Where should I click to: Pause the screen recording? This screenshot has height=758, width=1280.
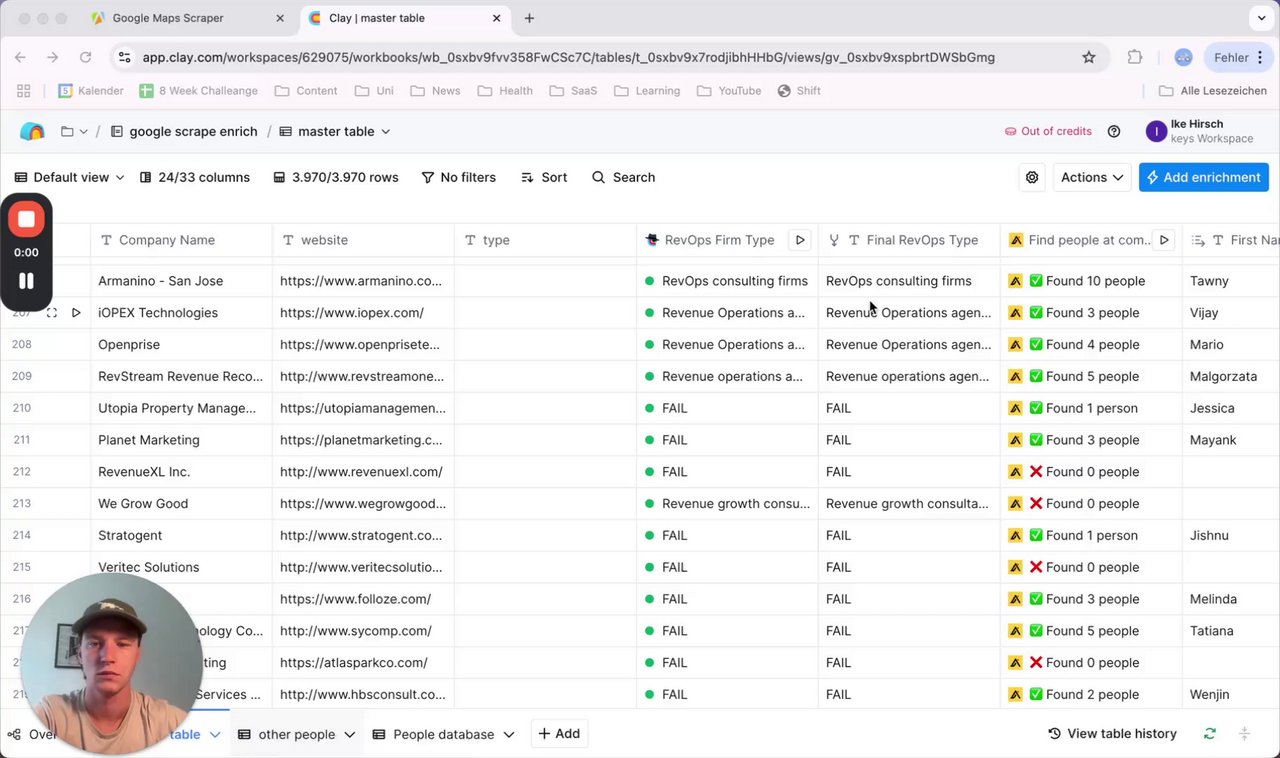click(27, 282)
